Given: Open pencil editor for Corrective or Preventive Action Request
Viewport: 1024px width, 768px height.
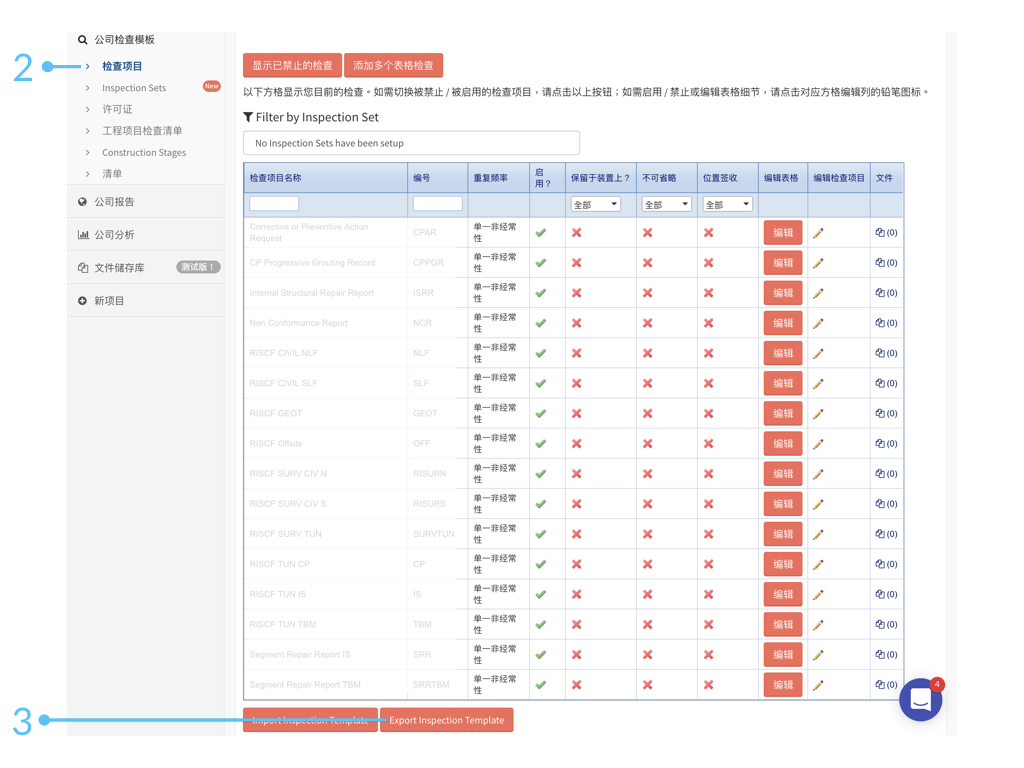Looking at the screenshot, I should click(818, 233).
